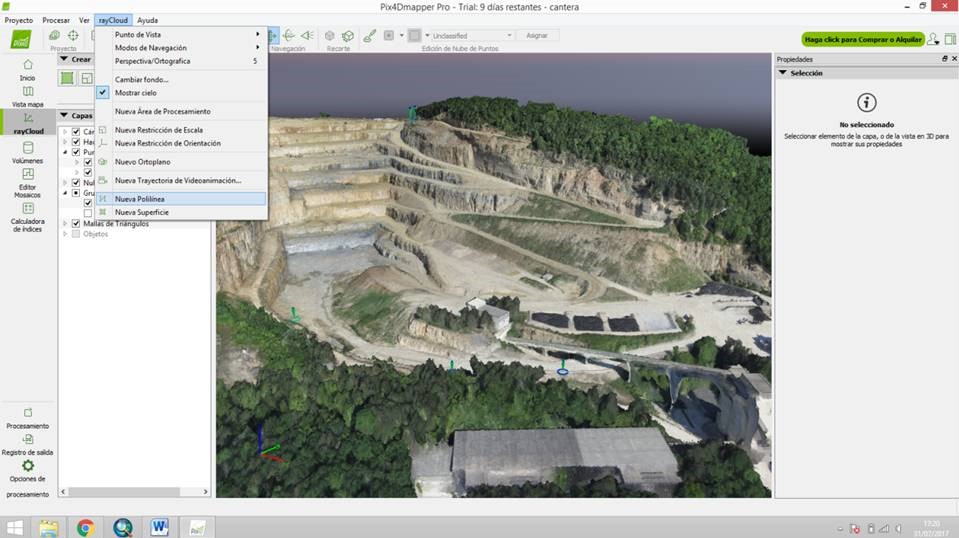This screenshot has width=959, height=538.
Task: Expand the Objetos tree node
Action: [65, 234]
